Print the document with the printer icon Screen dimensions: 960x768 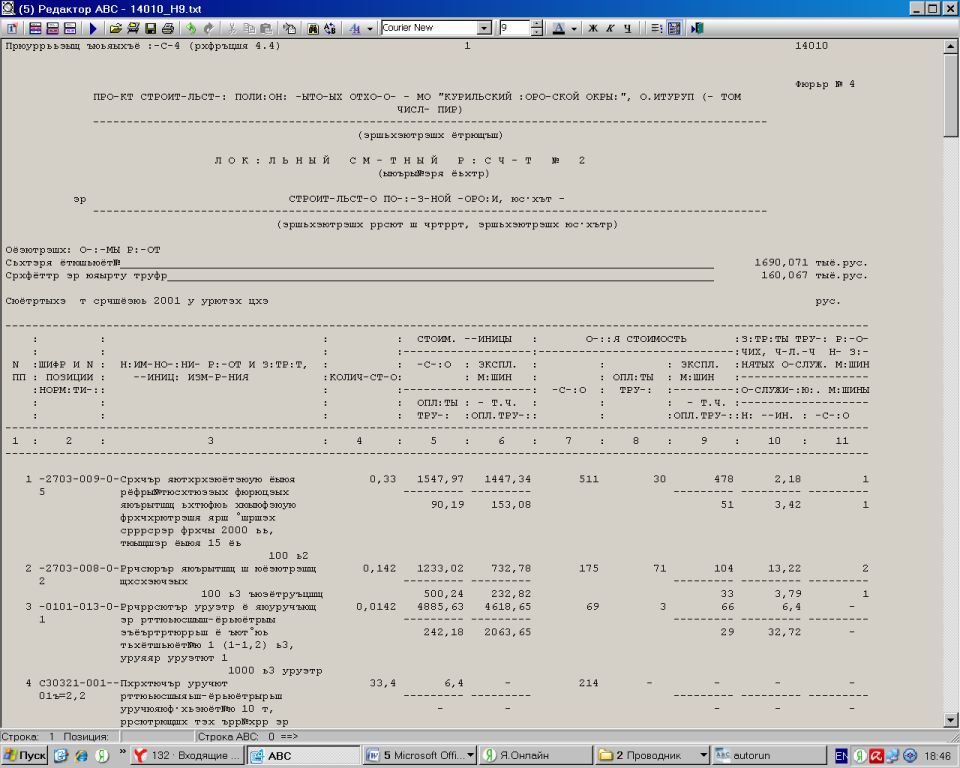click(x=168, y=28)
